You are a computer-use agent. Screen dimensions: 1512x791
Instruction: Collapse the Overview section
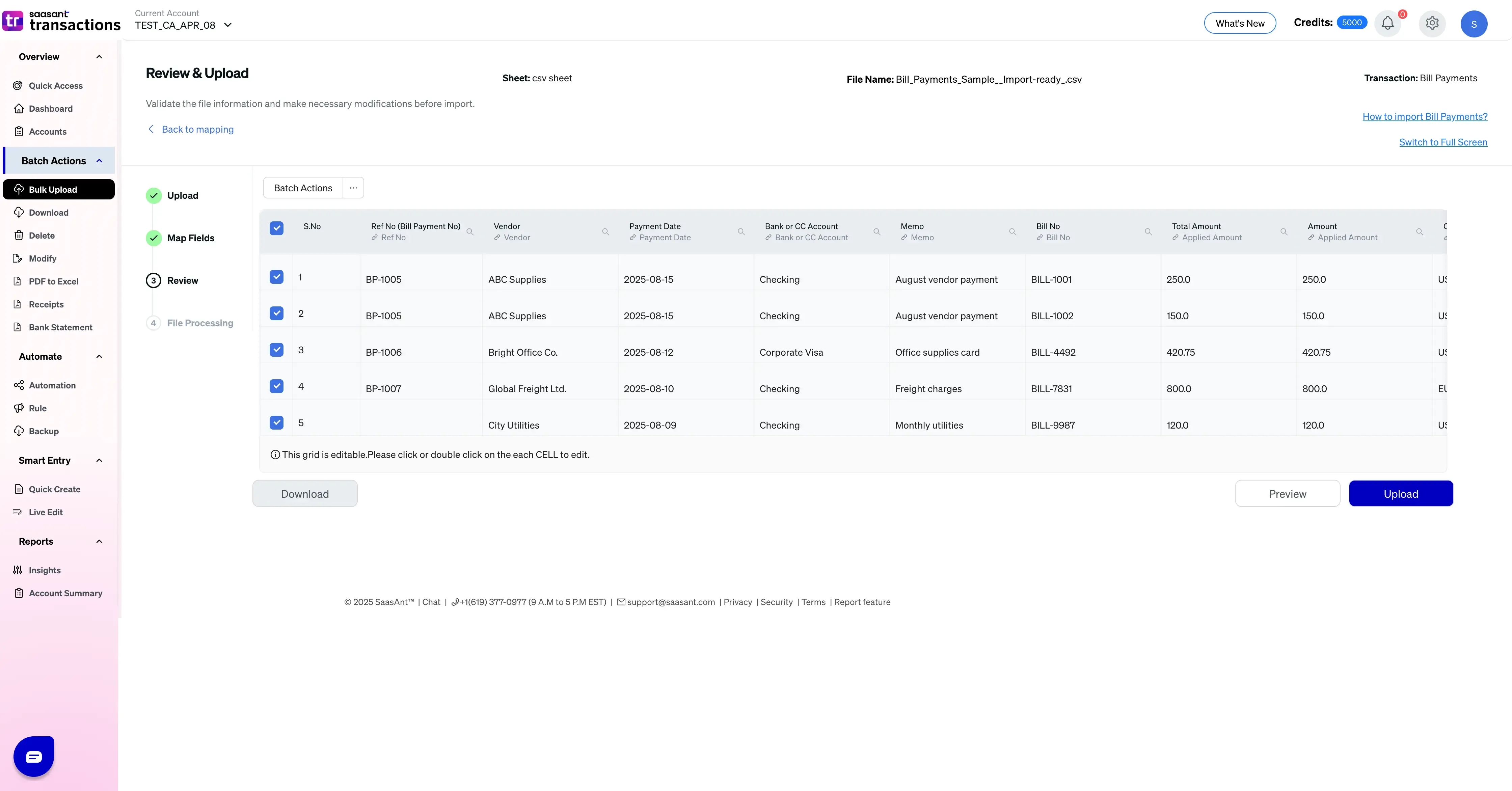click(99, 57)
